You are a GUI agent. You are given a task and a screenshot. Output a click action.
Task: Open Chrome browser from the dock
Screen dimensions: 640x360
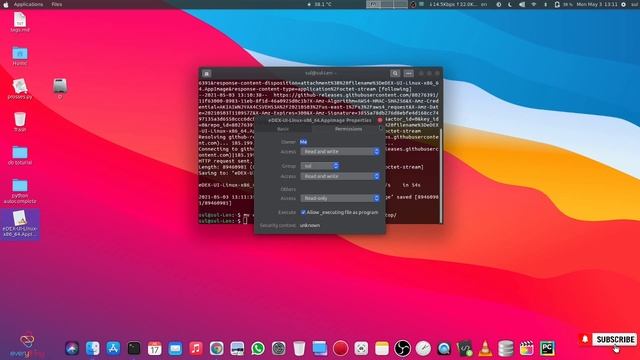[x=217, y=348]
